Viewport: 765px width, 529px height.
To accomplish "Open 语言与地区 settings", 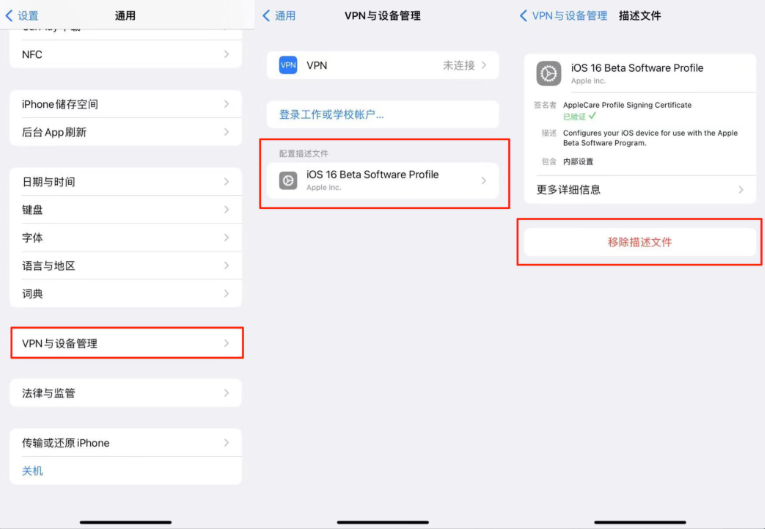I will tap(125, 265).
